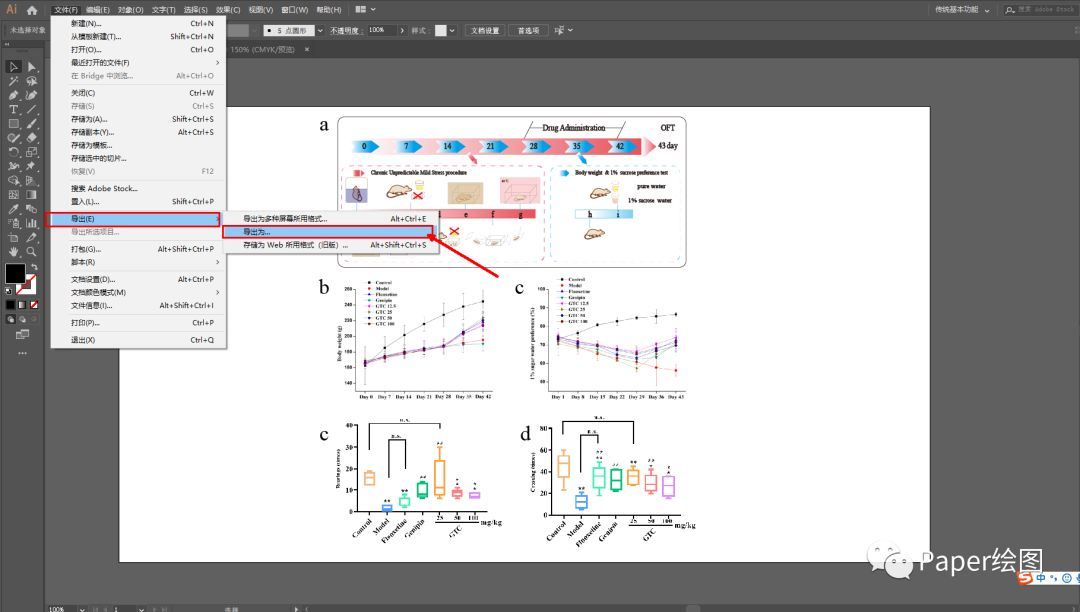The height and width of the screenshot is (612, 1080).
Task: Select the Zoom magnifier tool
Action: click(32, 252)
